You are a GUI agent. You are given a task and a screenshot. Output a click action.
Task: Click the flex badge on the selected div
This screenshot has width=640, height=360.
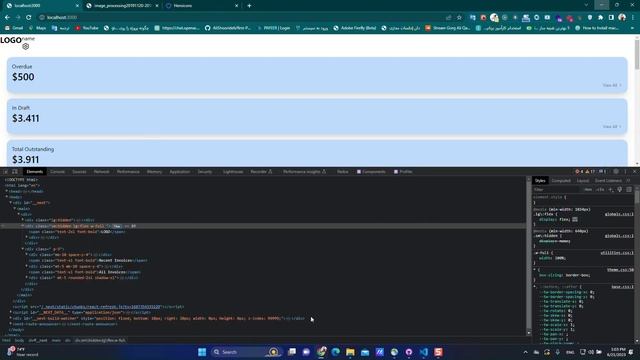click(117, 226)
